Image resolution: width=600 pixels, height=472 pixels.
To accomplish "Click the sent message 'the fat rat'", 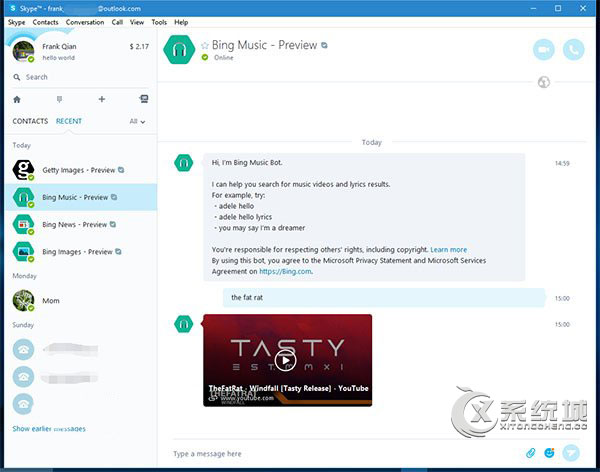I will [x=384, y=298].
